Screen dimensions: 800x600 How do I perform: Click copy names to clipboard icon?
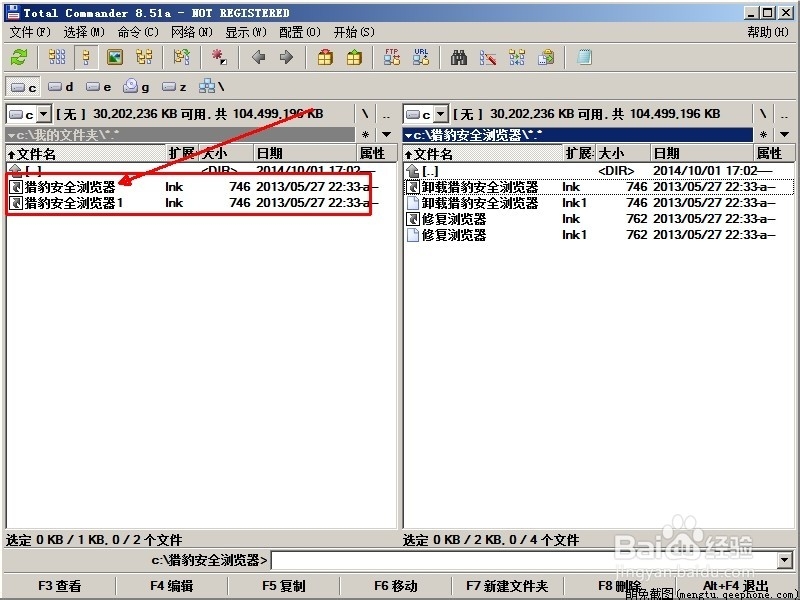(546, 57)
